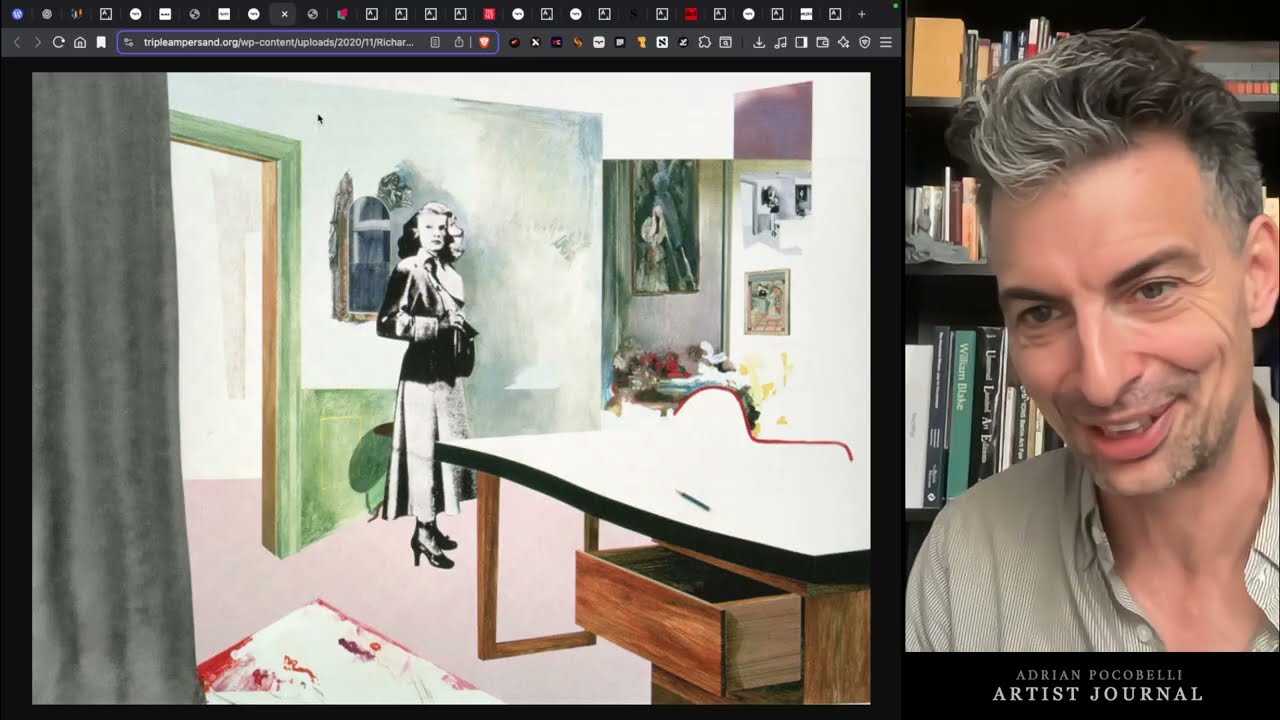Switch to the gear-flower icon tab
1280x720 pixels.
click(x=47, y=14)
